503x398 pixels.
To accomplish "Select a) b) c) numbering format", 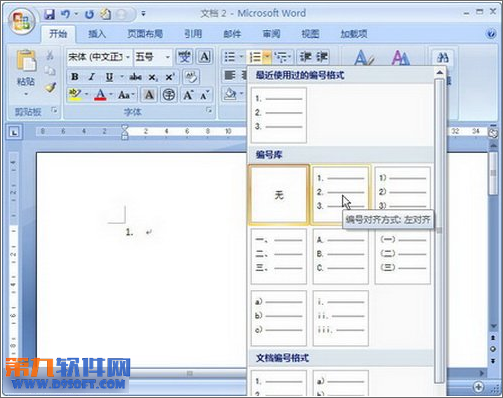I will [279, 318].
